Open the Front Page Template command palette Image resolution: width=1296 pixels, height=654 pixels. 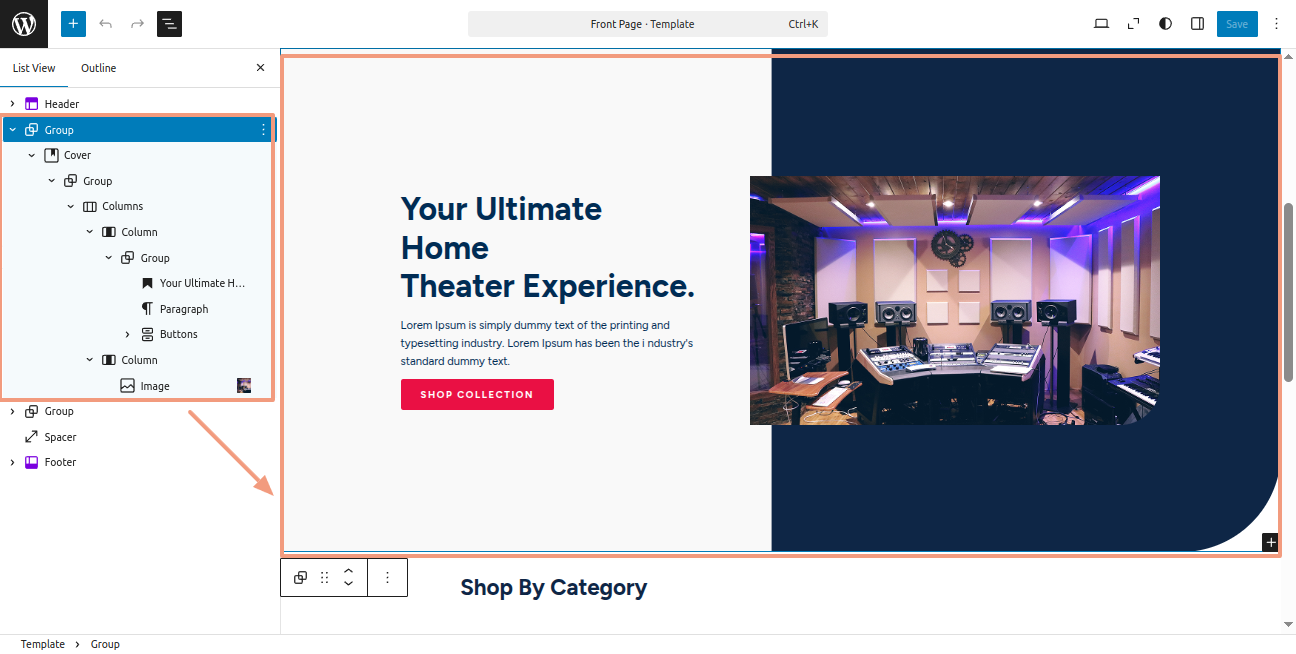(x=647, y=24)
